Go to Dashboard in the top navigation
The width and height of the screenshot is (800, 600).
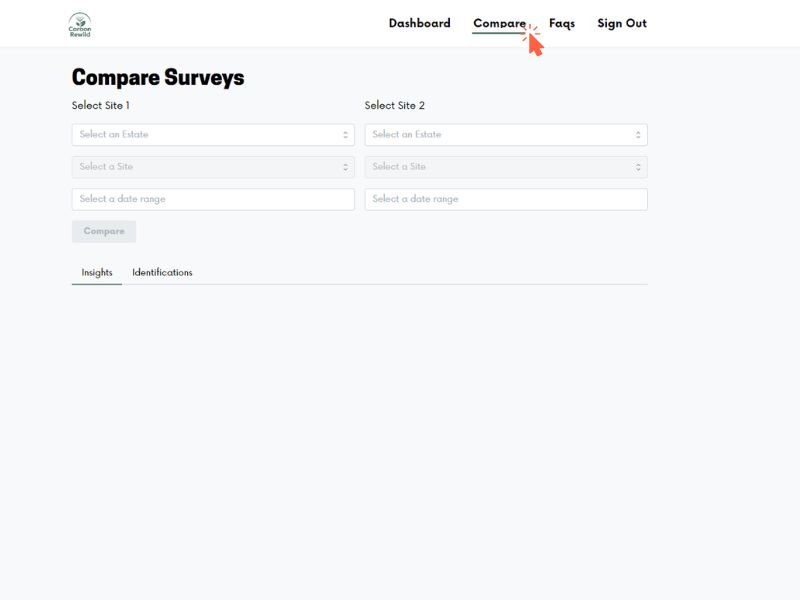pos(419,23)
